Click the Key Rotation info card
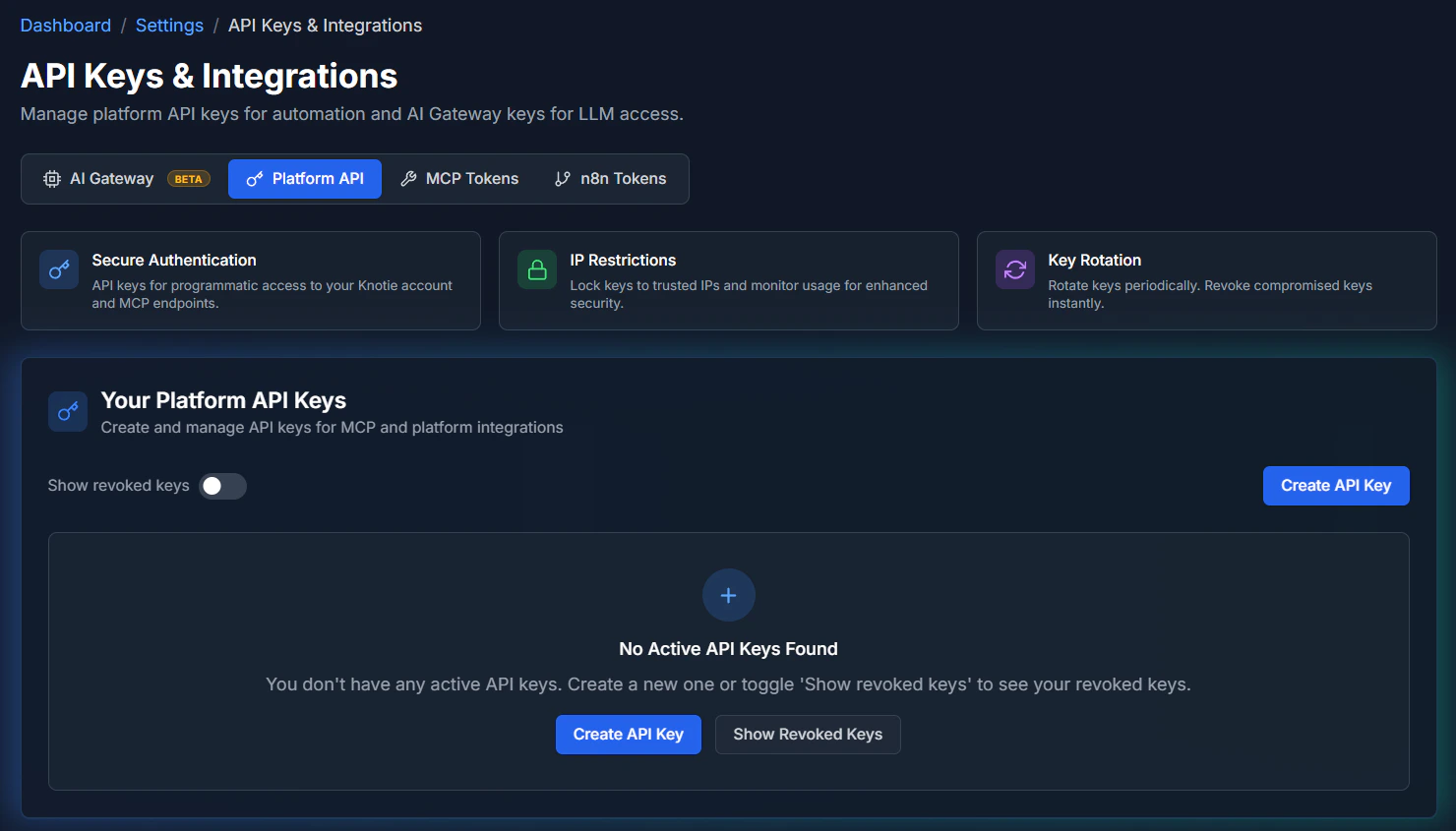 point(1206,281)
